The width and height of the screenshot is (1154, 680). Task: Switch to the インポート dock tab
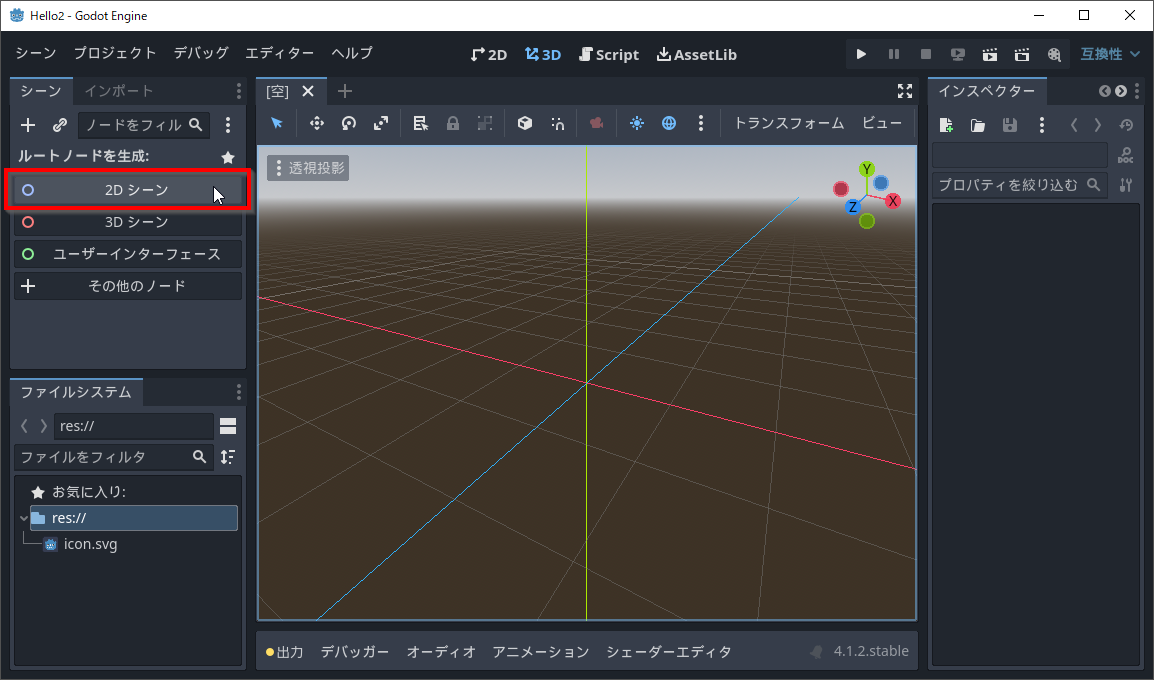pos(118,91)
